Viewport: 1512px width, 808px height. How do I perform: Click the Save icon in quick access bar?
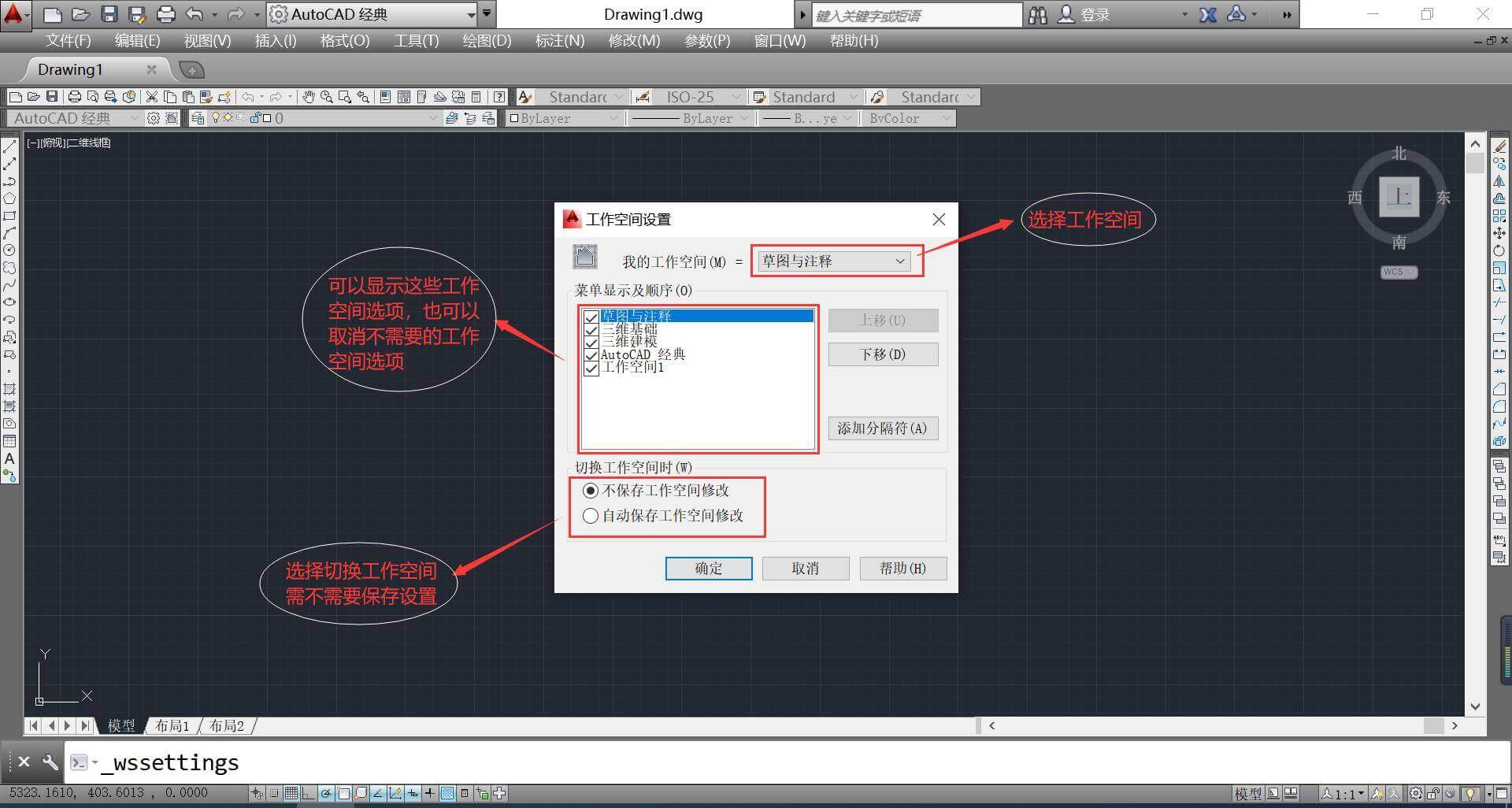(109, 14)
